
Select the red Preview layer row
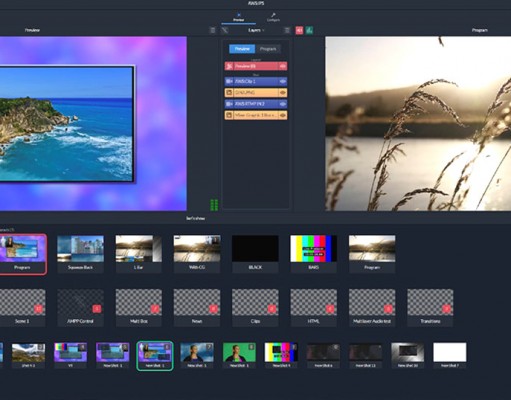pos(256,66)
